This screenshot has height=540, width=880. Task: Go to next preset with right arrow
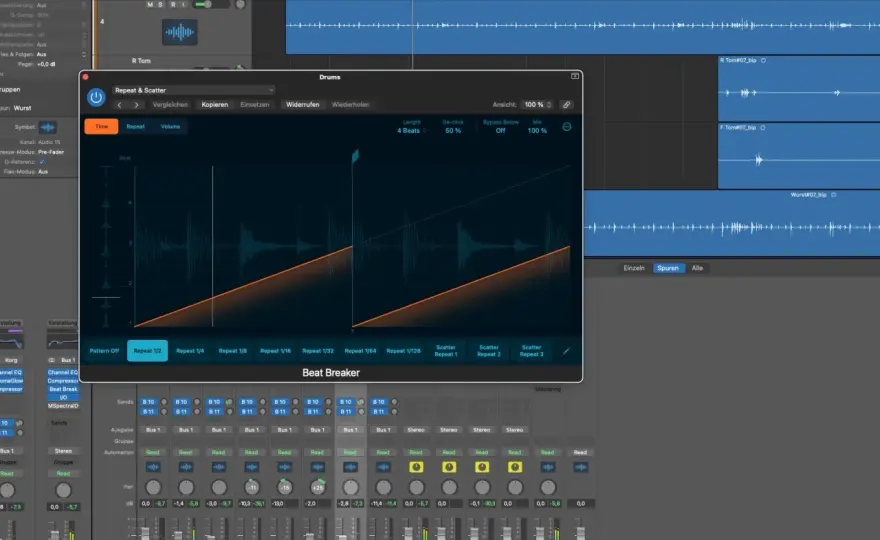coord(136,105)
